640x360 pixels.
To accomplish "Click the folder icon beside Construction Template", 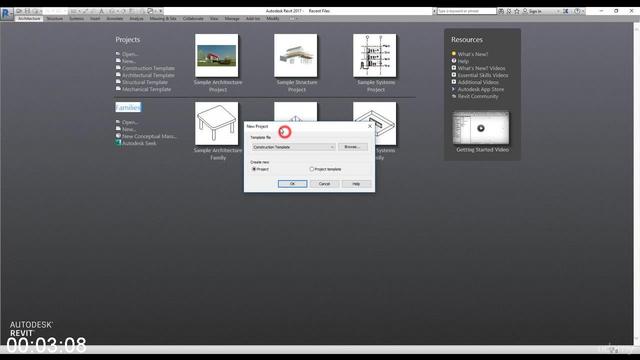I will click(x=118, y=68).
